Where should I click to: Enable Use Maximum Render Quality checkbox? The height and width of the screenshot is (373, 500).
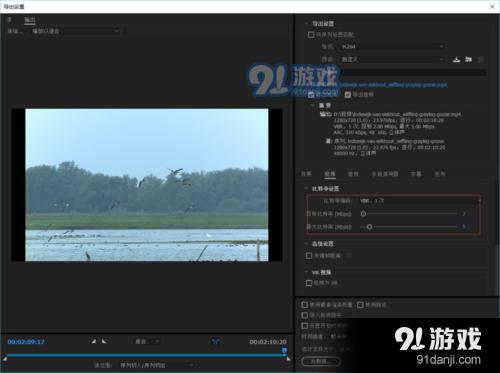[x=304, y=305]
